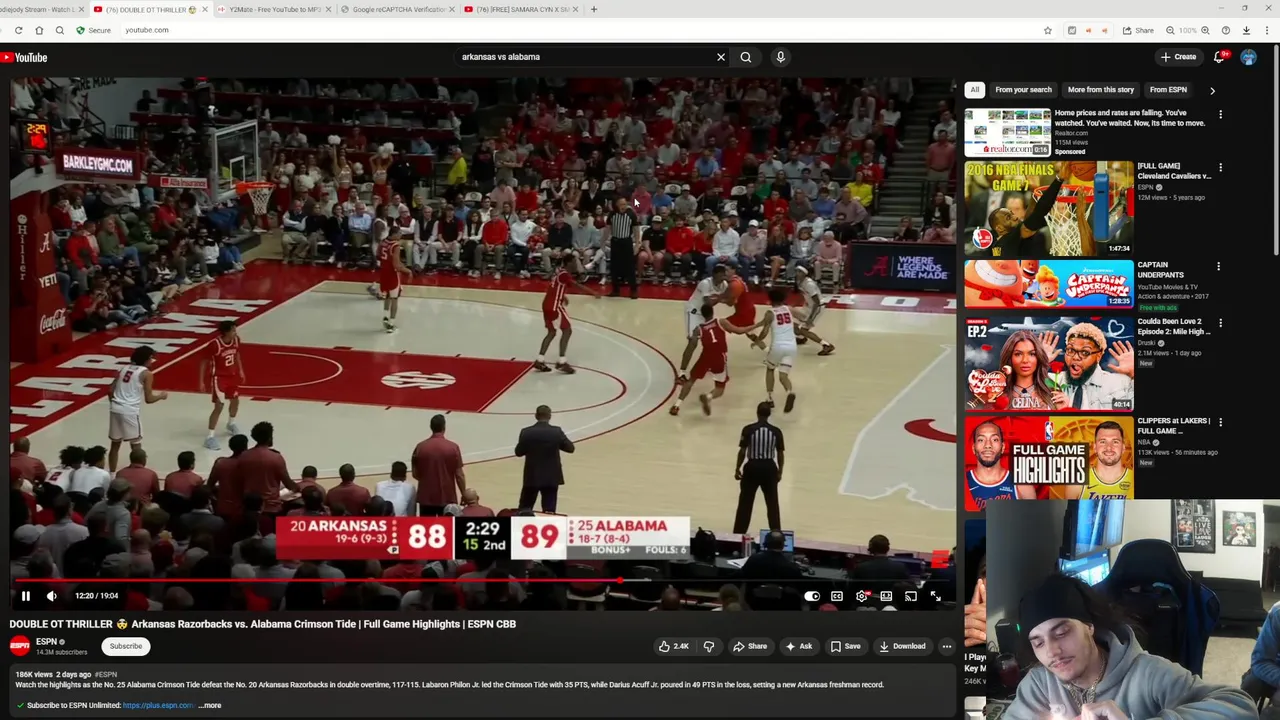The image size is (1280, 720).
Task: Start voice search with microphone
Action: click(x=781, y=57)
